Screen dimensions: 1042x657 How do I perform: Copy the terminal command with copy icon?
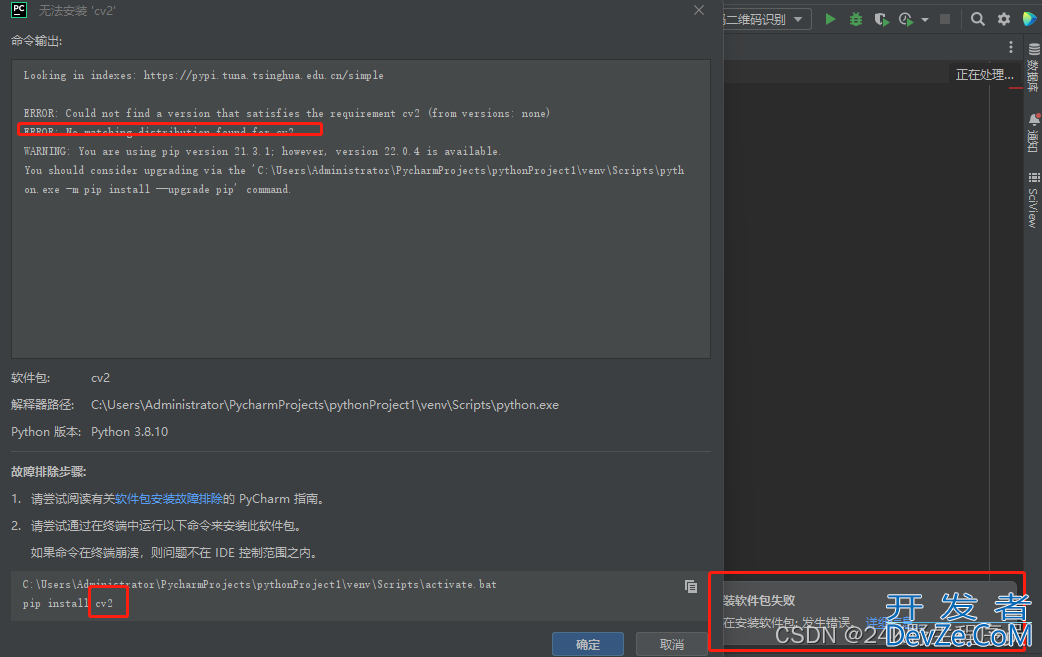pyautogui.click(x=691, y=586)
